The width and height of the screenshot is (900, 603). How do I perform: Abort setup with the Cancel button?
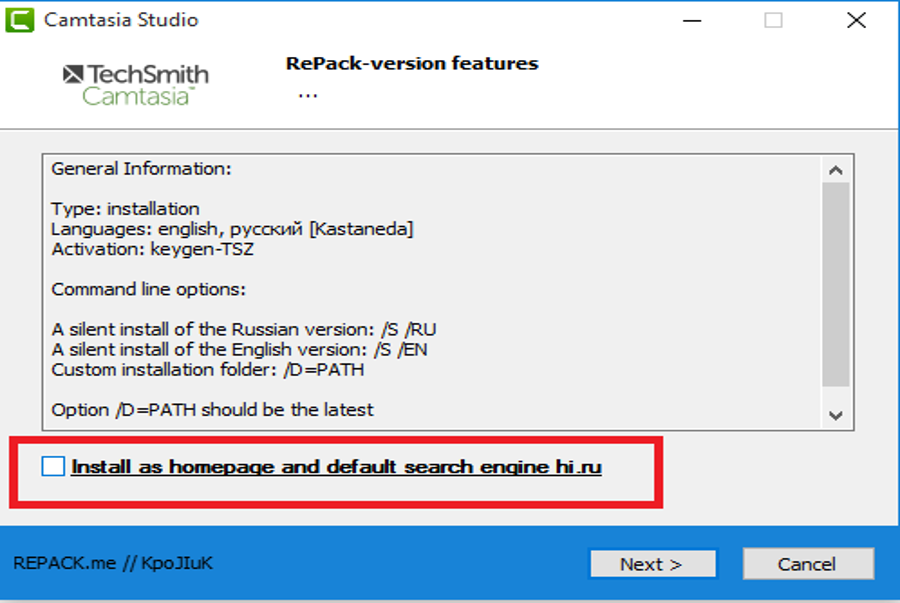click(808, 565)
